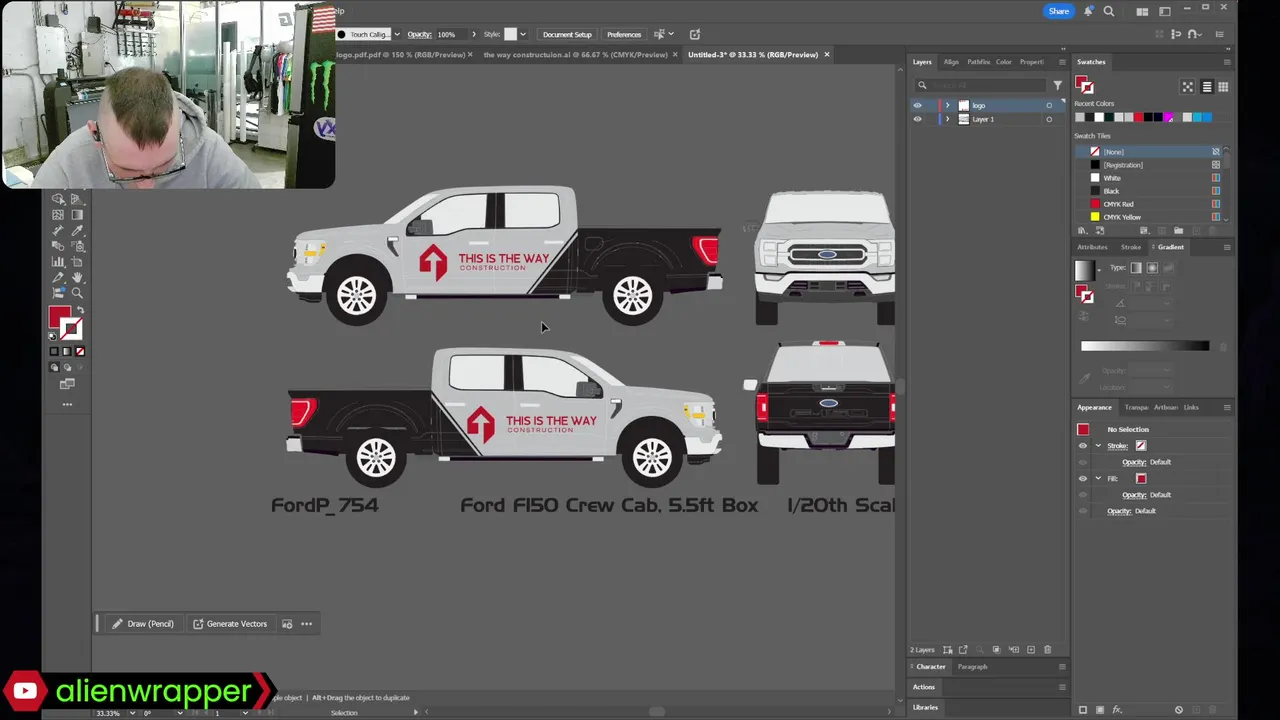This screenshot has width=1280, height=720.
Task: Switch to the Pathfinder panel tab
Action: point(978,62)
